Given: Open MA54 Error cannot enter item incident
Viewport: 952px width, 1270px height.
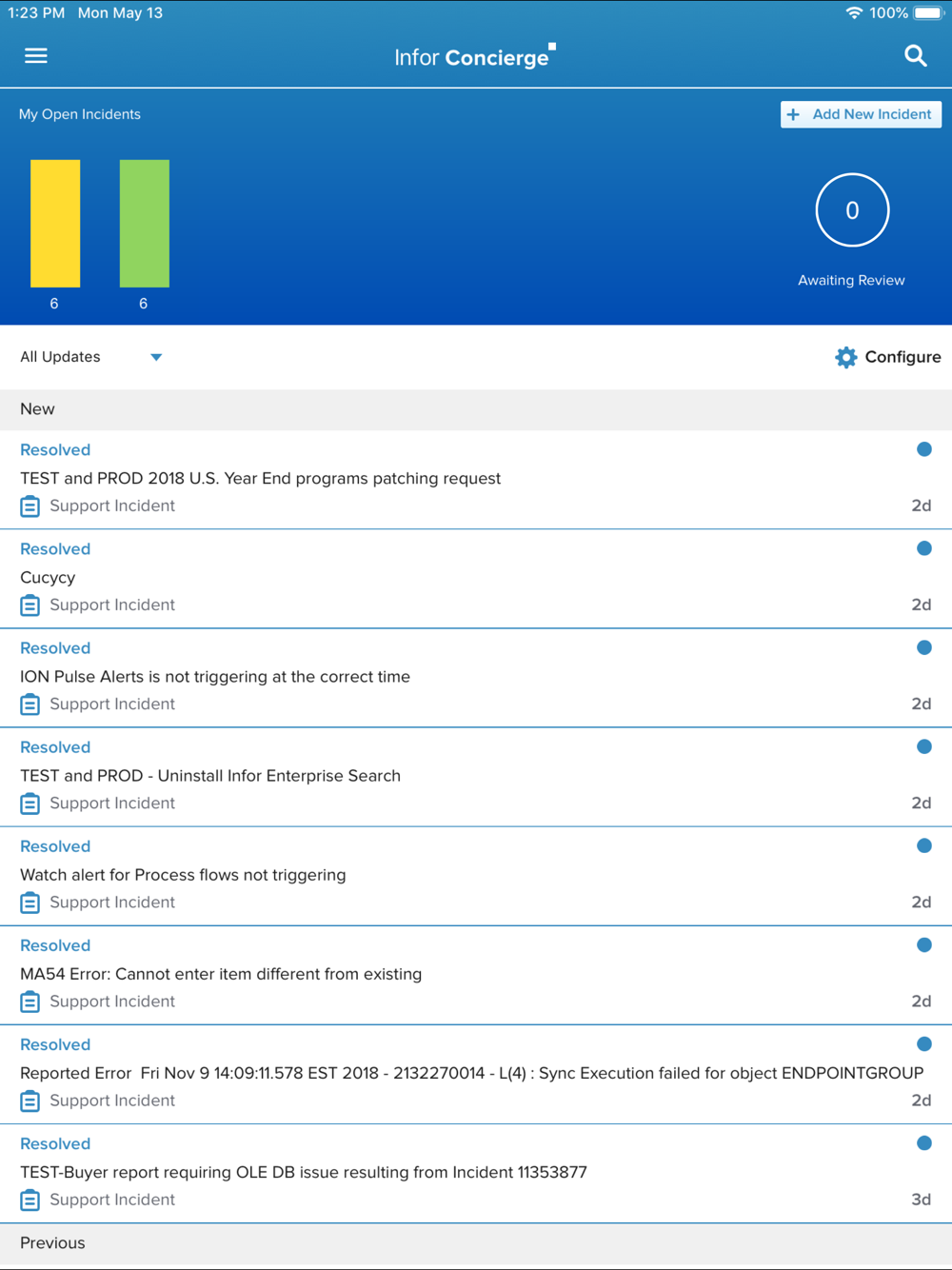Looking at the screenshot, I should click(x=476, y=974).
